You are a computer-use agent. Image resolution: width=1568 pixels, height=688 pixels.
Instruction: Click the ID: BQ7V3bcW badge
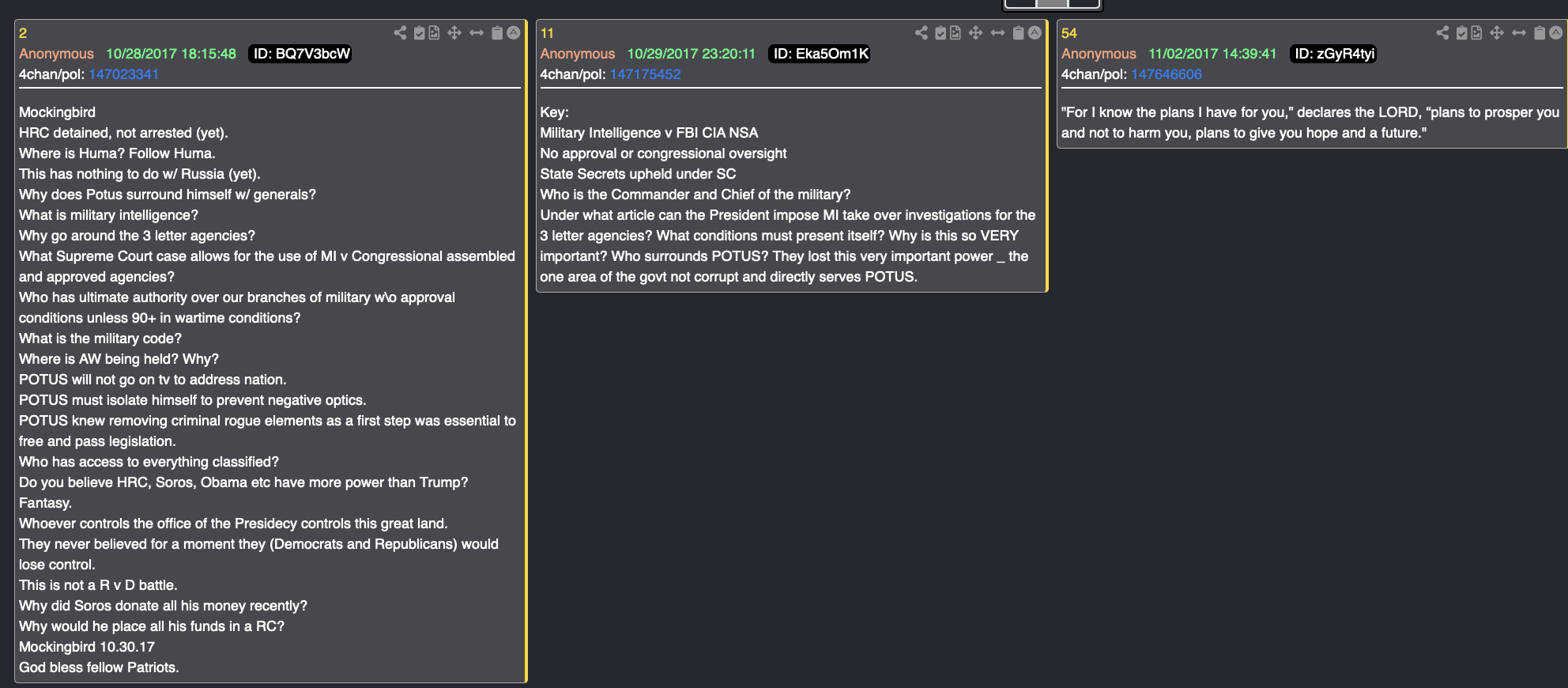pyautogui.click(x=300, y=54)
